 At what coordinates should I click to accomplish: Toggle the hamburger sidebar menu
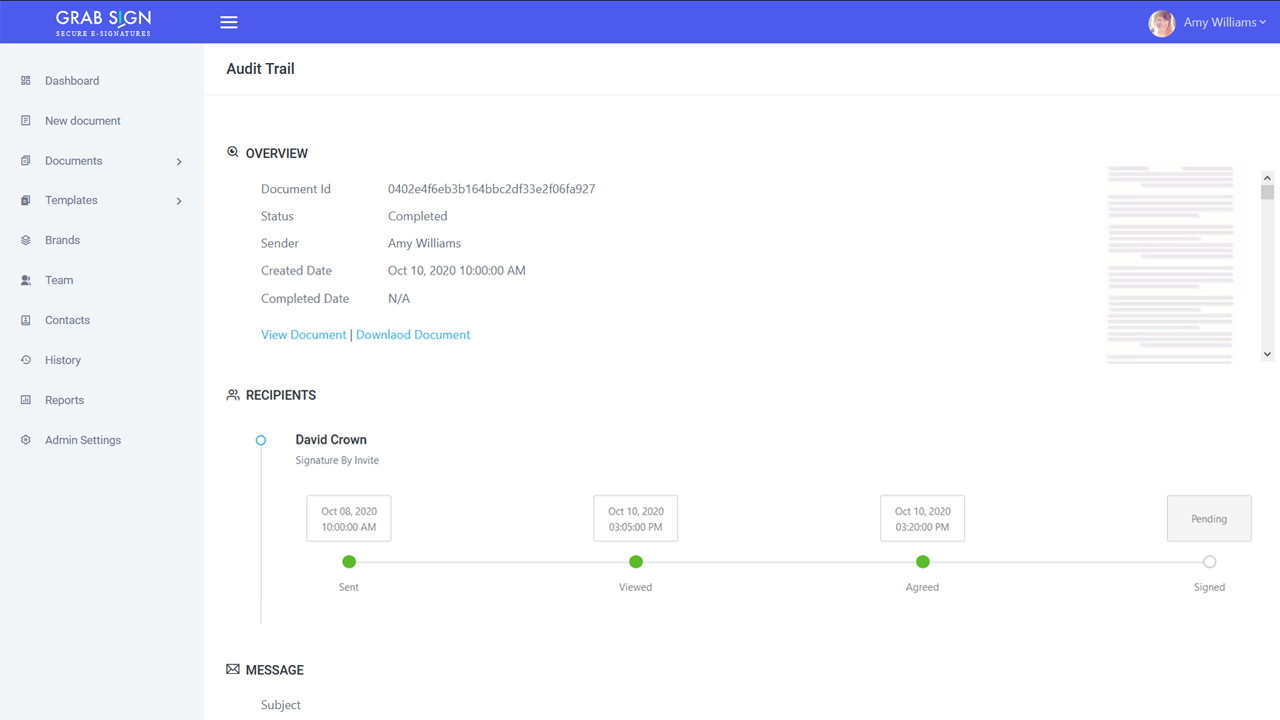(228, 22)
